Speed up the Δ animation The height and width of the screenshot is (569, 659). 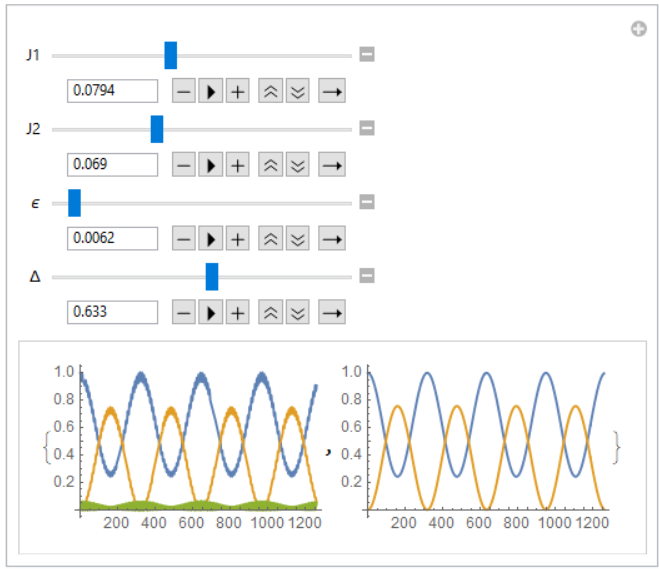click(x=270, y=312)
